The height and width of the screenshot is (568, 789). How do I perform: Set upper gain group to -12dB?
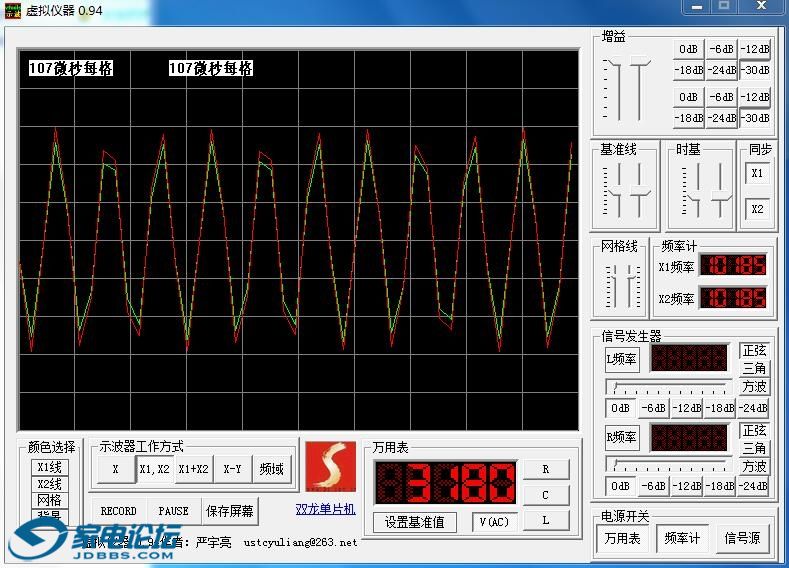[x=755, y=49]
